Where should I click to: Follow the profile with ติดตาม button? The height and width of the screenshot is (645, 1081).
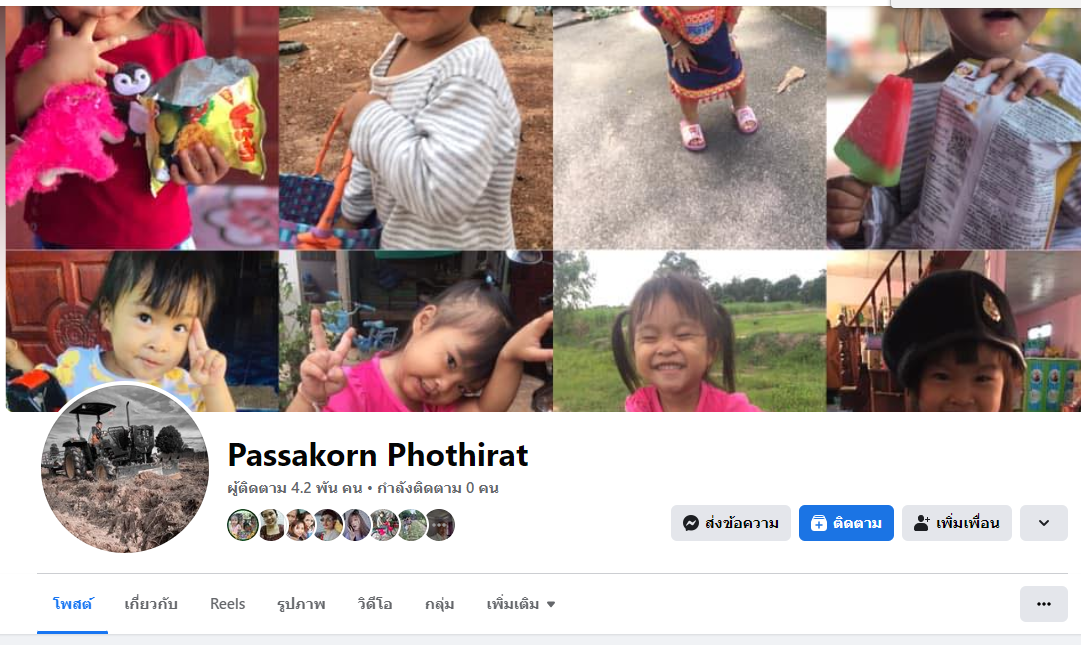(x=846, y=523)
